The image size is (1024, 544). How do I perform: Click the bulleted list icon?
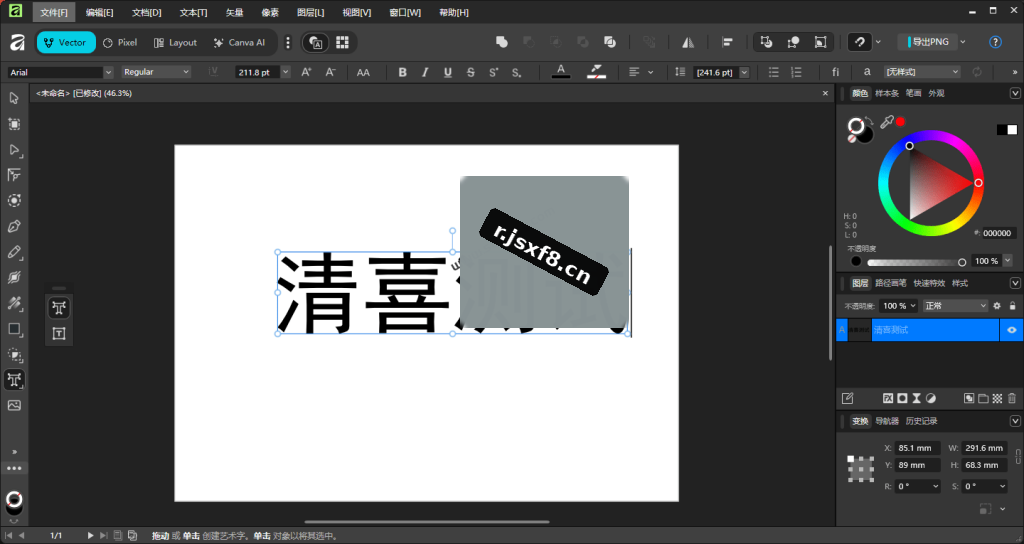pyautogui.click(x=774, y=72)
